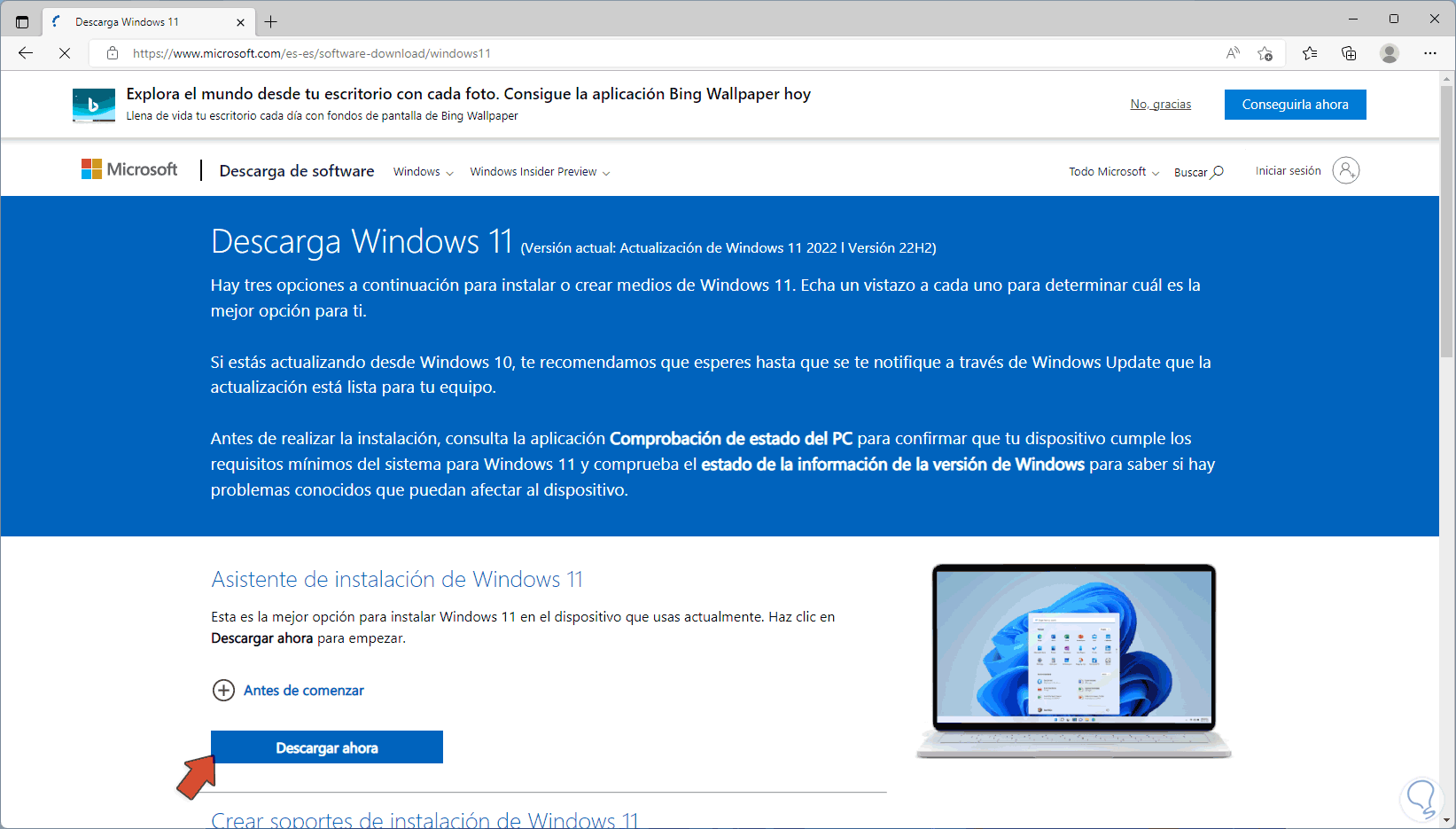Screen dimensions: 1456x829
Task: Click the page vertical scrollbar thumb
Action: (1447, 222)
